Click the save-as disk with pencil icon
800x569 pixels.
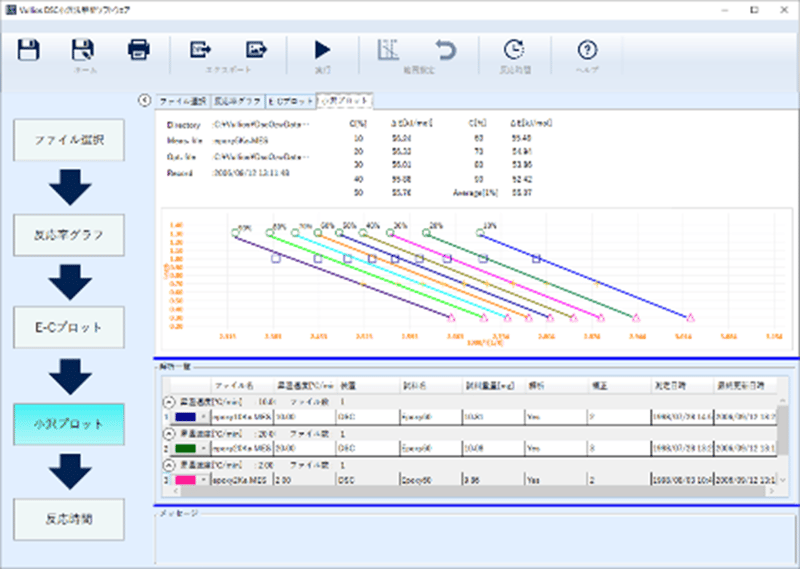83,50
